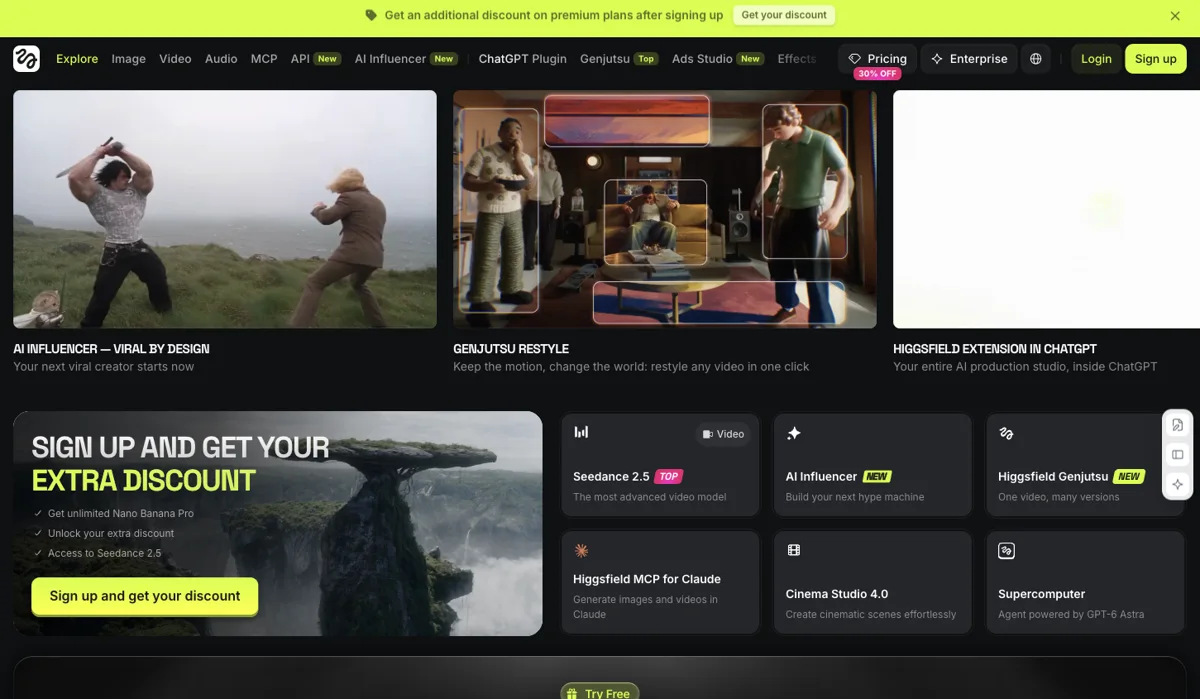Click the Supercomputer card icon
This screenshot has height=699, width=1200.
pyautogui.click(x=1006, y=550)
